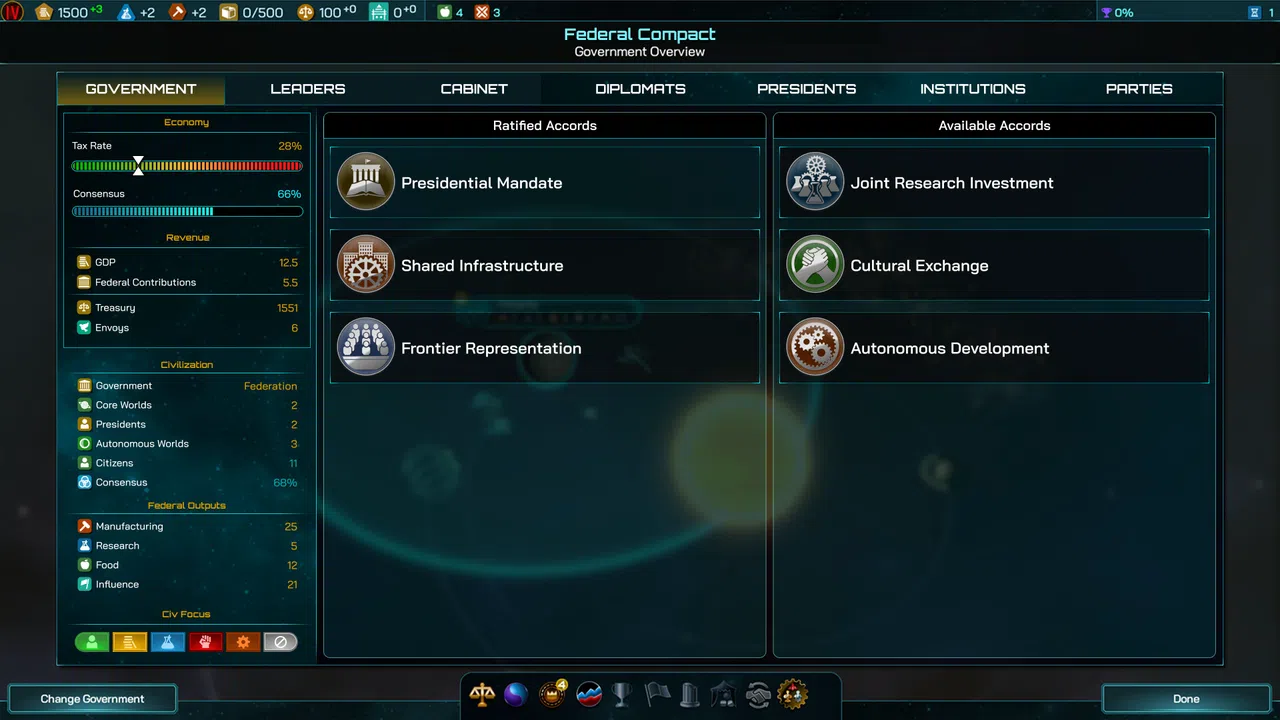Click the flag icon in bottom toolbar

click(x=657, y=694)
